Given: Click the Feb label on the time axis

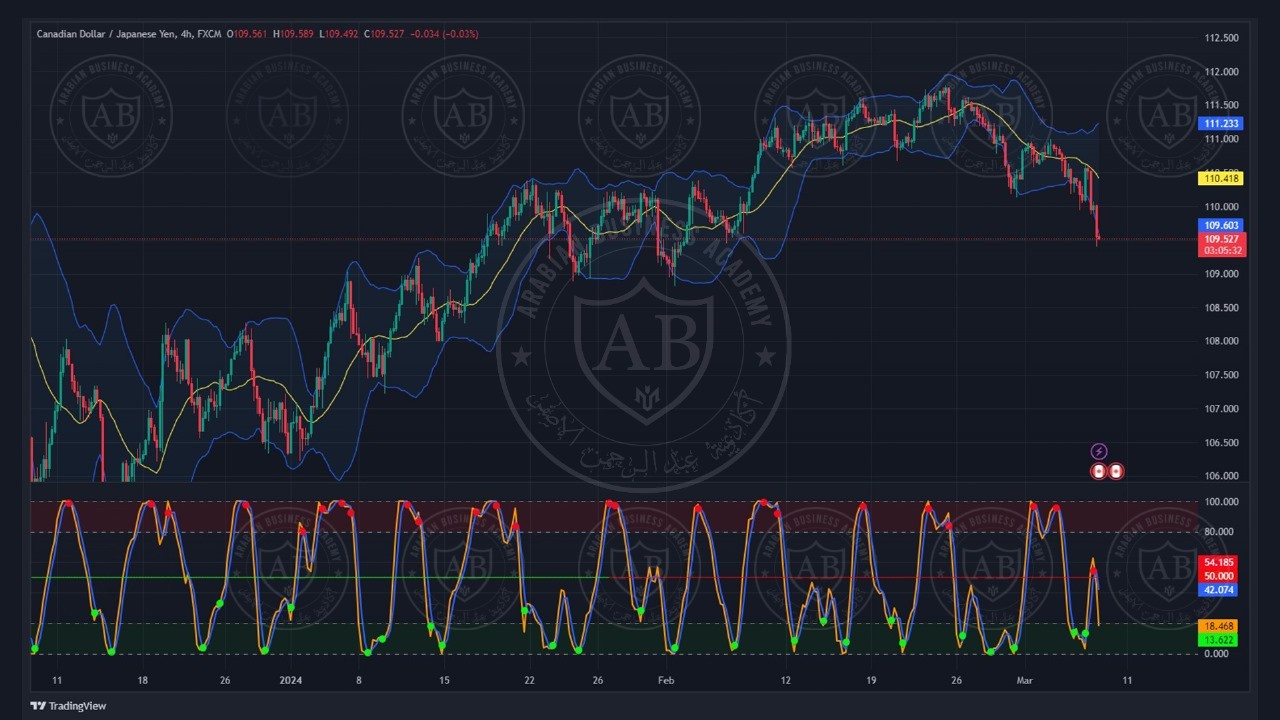Looking at the screenshot, I should click(667, 681).
